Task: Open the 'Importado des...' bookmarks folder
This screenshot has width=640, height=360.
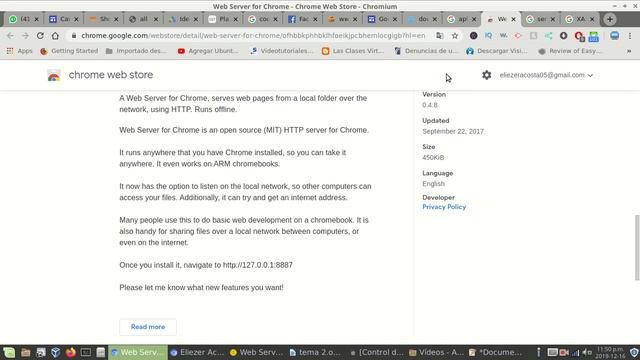Action: click(x=136, y=51)
